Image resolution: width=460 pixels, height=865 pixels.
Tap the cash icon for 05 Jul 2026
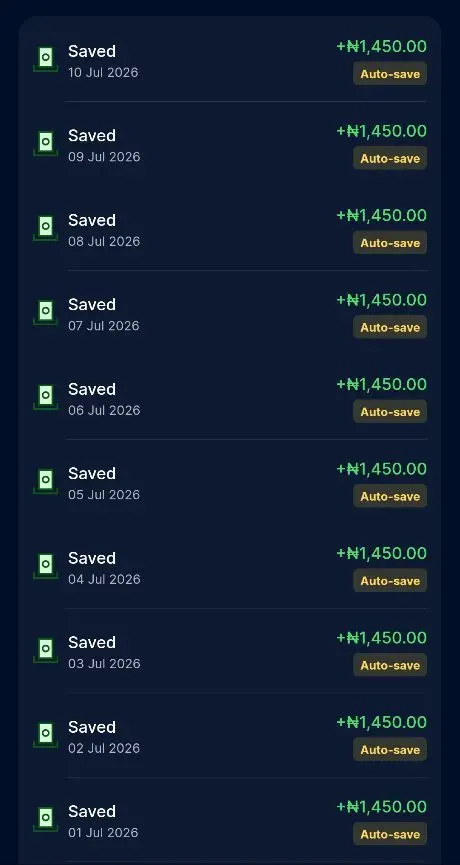[46, 482]
